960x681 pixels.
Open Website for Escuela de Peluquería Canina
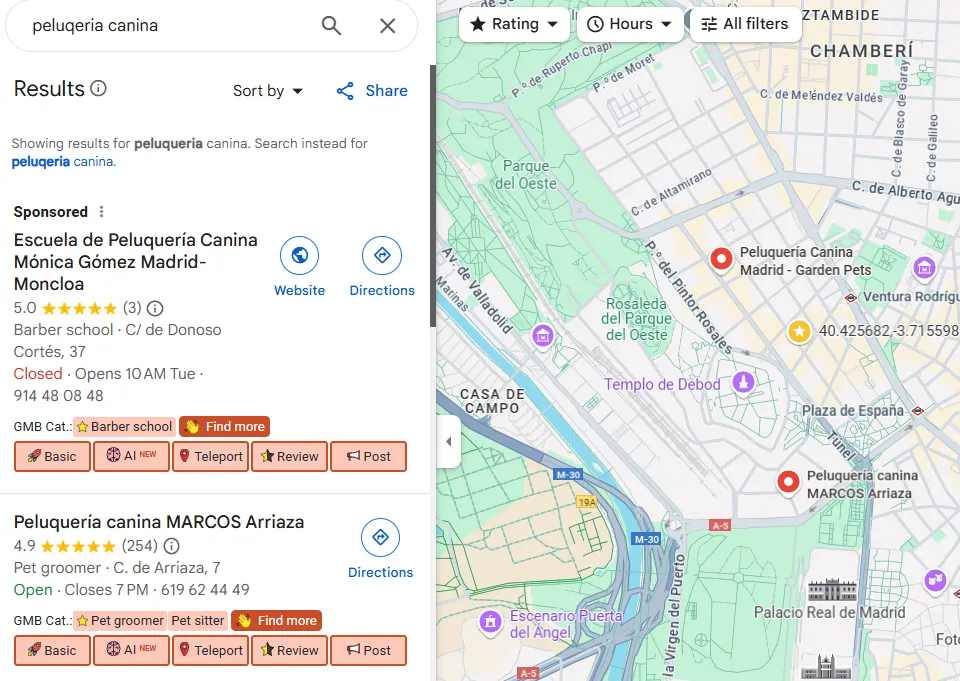pyautogui.click(x=299, y=267)
